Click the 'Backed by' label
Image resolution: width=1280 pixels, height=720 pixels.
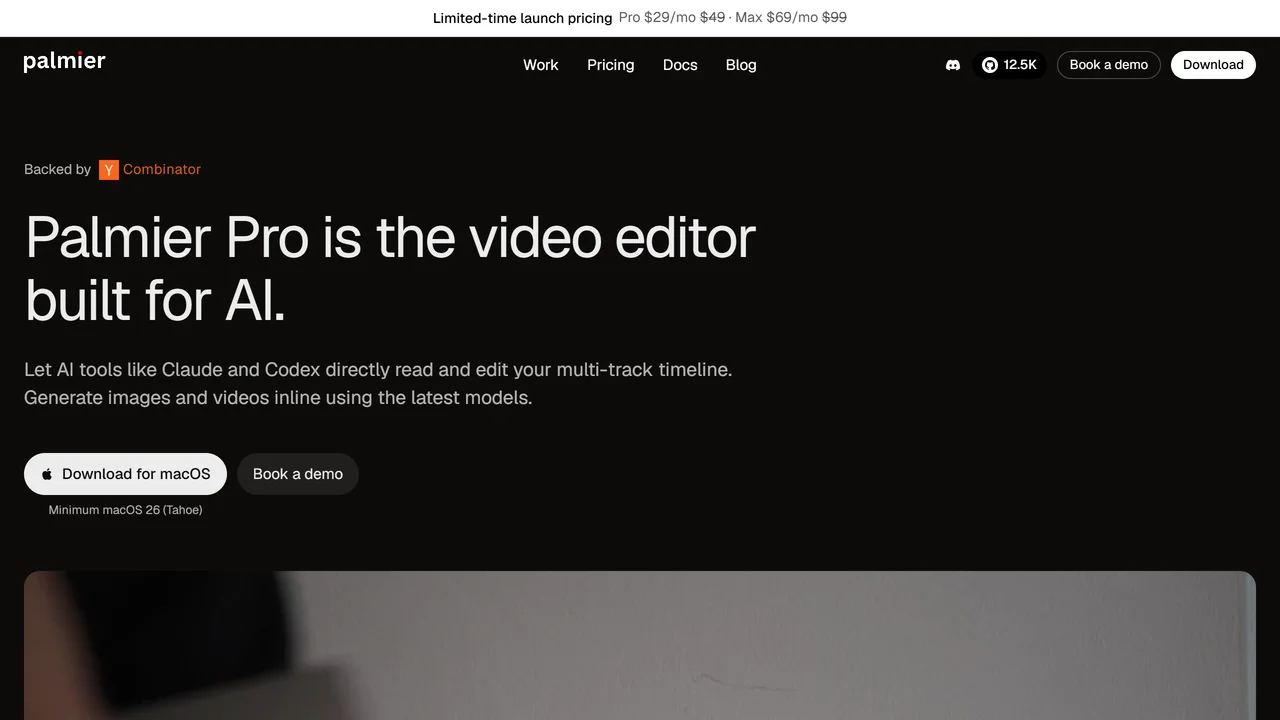pos(57,170)
